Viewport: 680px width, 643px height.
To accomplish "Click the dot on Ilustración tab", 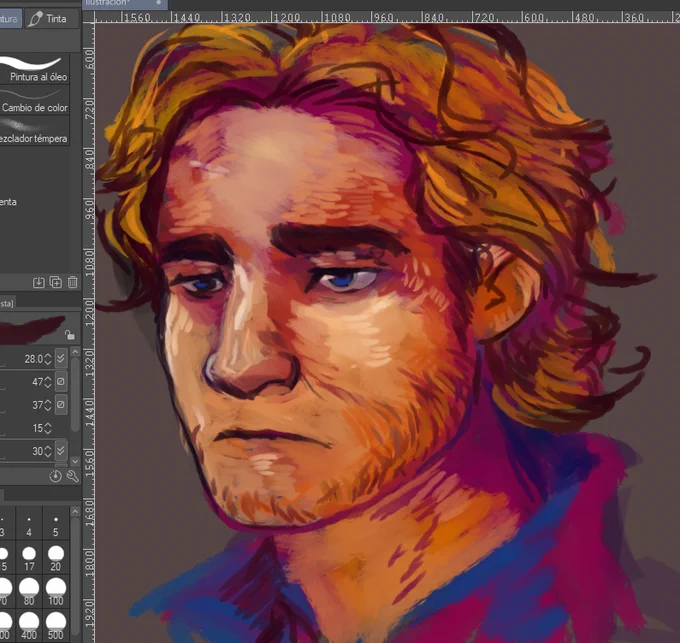I will pos(159,3).
